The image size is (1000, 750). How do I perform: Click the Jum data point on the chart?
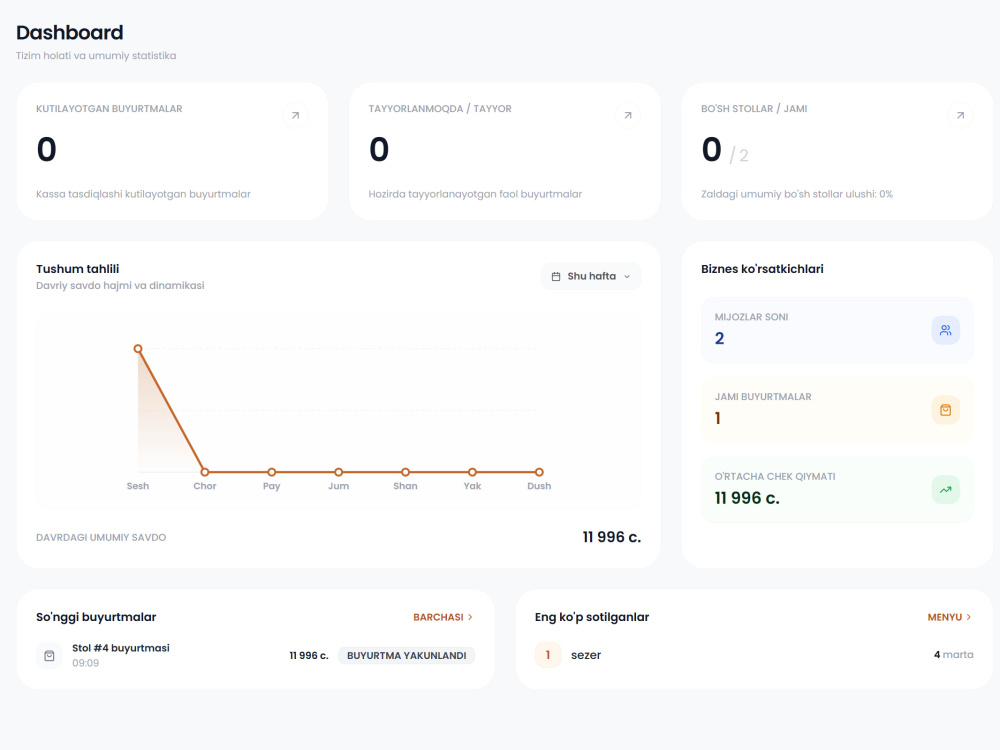(x=339, y=472)
